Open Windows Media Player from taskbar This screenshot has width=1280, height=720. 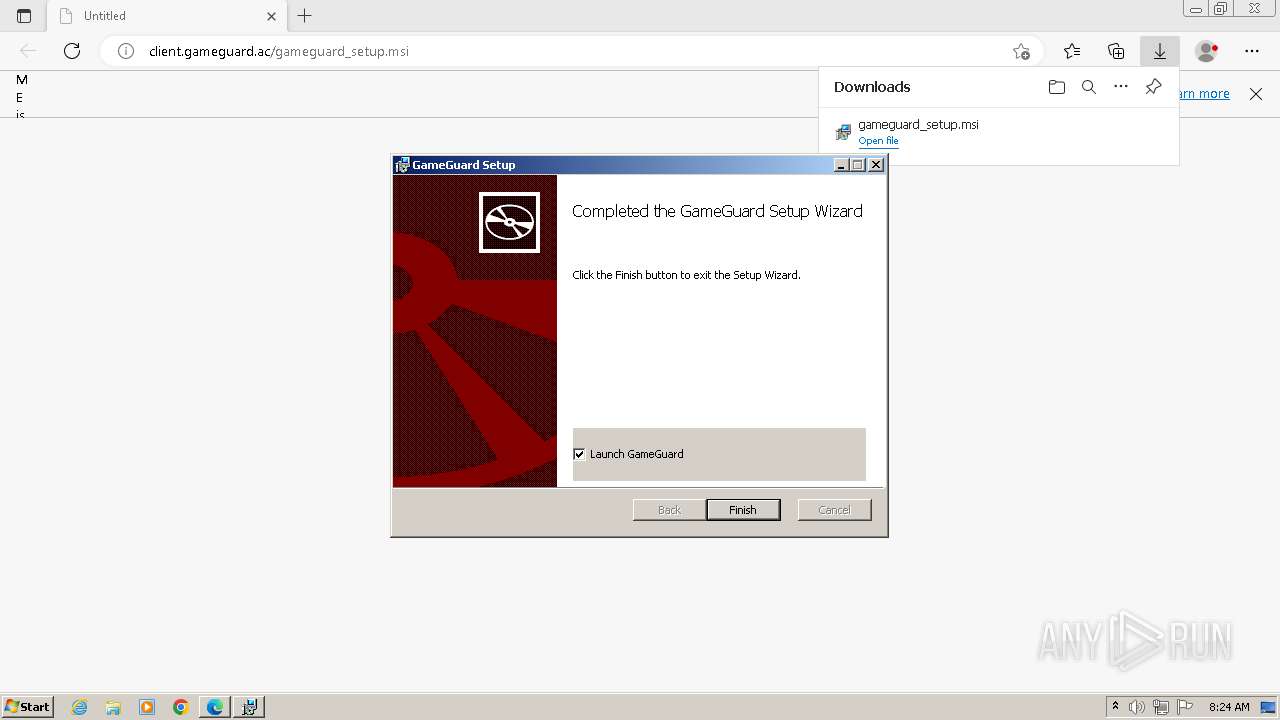pos(147,707)
